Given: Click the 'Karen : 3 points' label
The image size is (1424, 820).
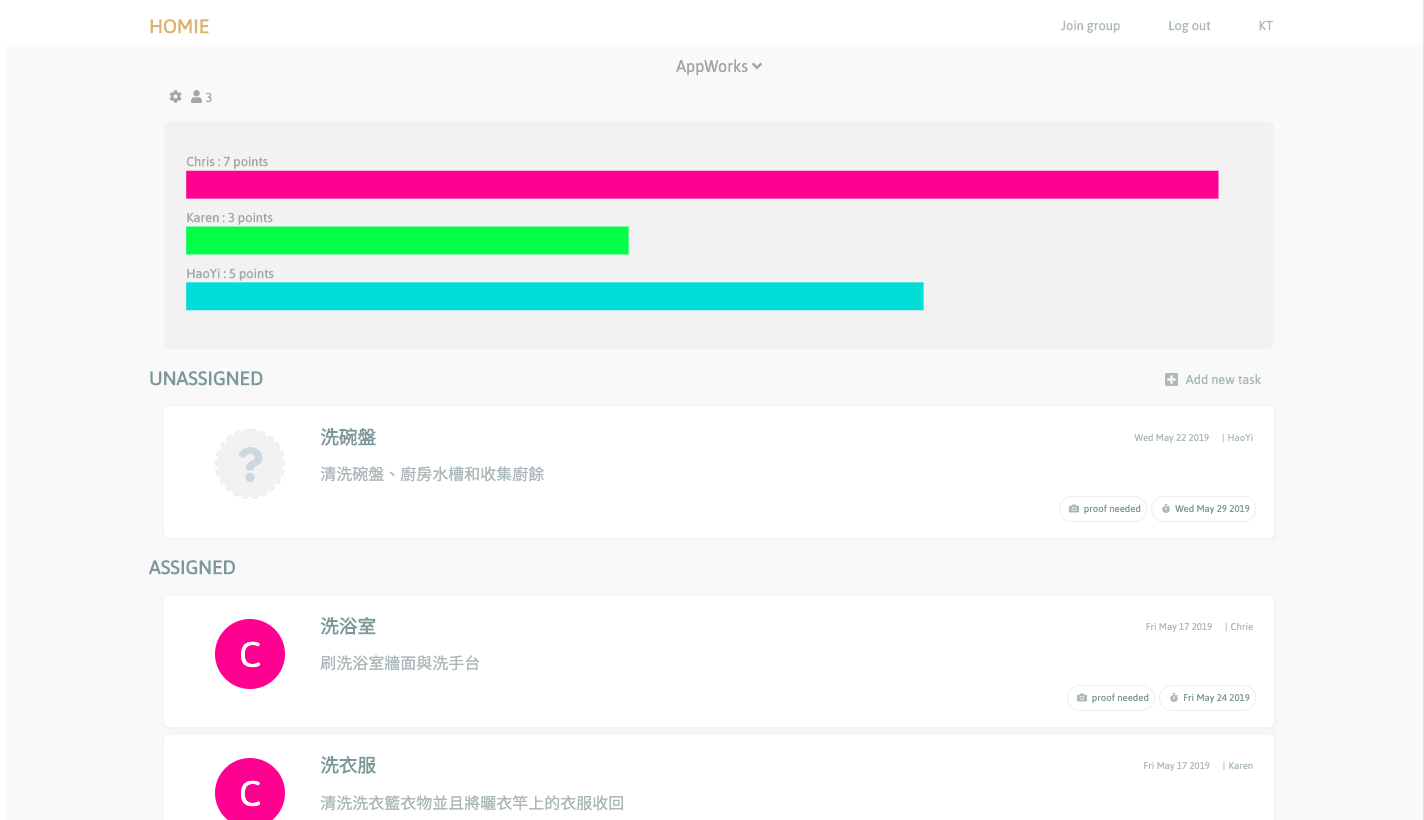Looking at the screenshot, I should click(x=229, y=218).
